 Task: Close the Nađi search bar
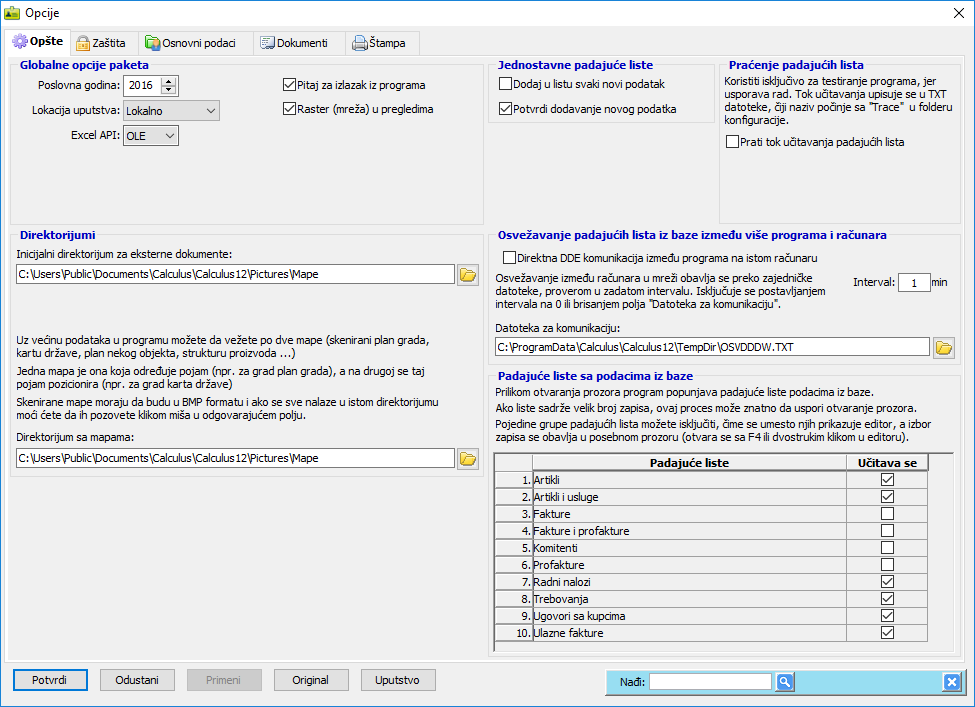click(951, 682)
